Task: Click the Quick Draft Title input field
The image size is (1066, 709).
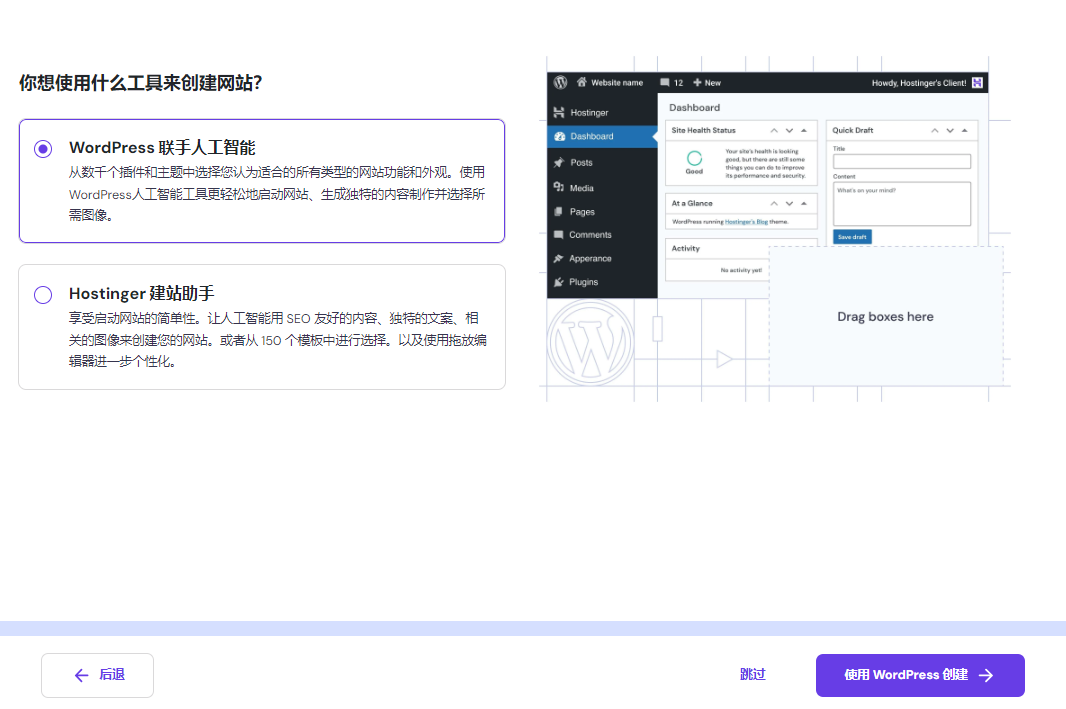Action: pyautogui.click(x=901, y=162)
